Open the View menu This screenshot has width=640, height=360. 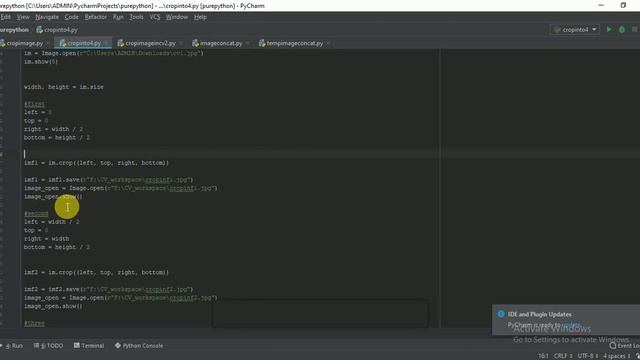click(x=23, y=17)
